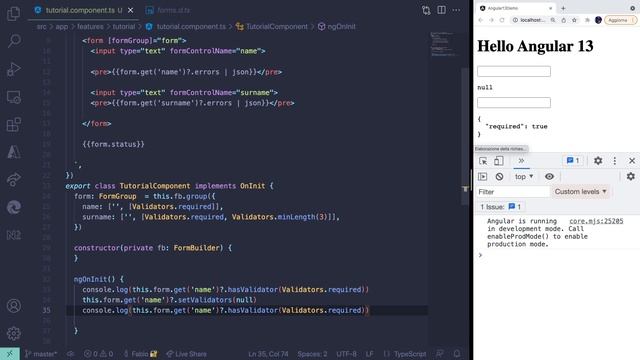
Task: Change language mode TypeScript
Action: click(410, 353)
